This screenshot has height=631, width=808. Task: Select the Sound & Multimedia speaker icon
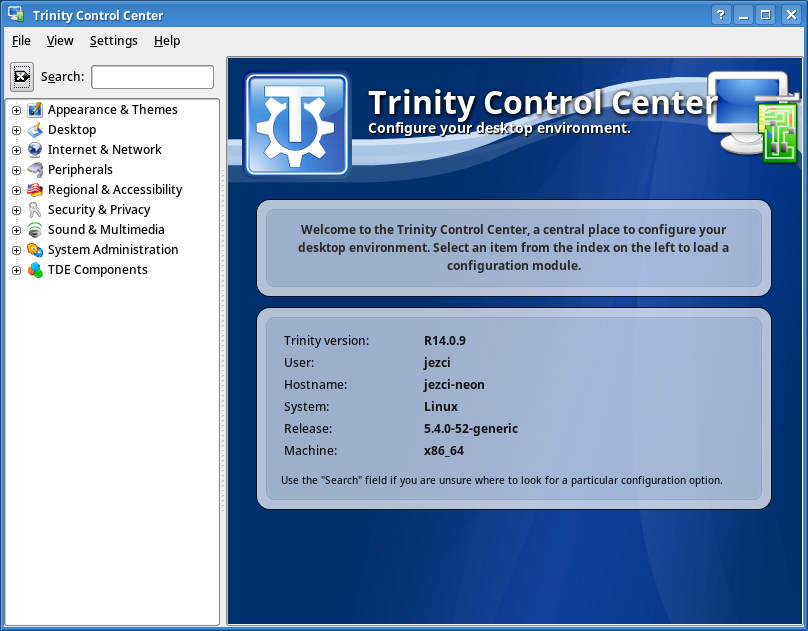coord(35,229)
